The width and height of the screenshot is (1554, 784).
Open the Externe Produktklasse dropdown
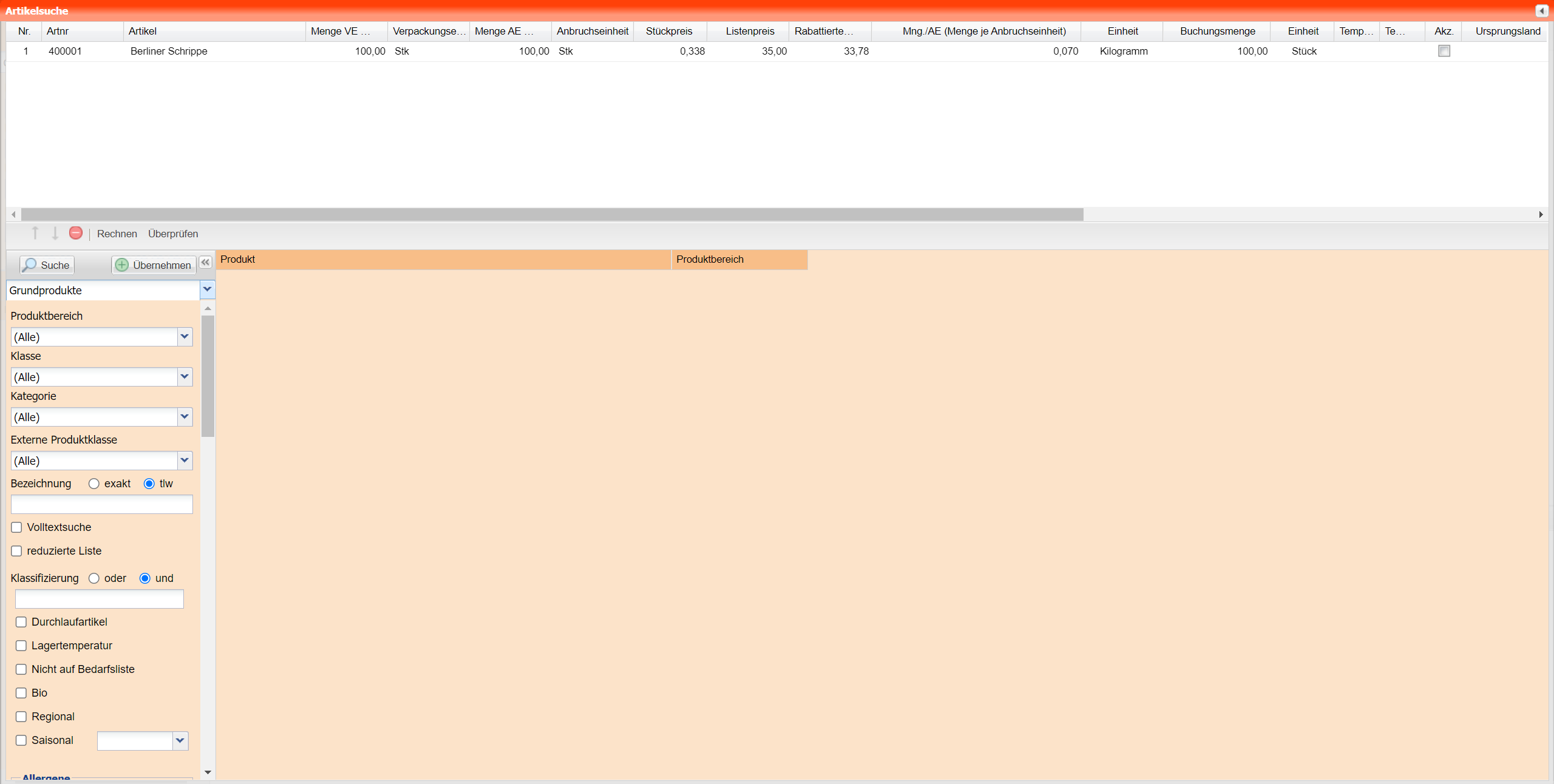tap(185, 461)
